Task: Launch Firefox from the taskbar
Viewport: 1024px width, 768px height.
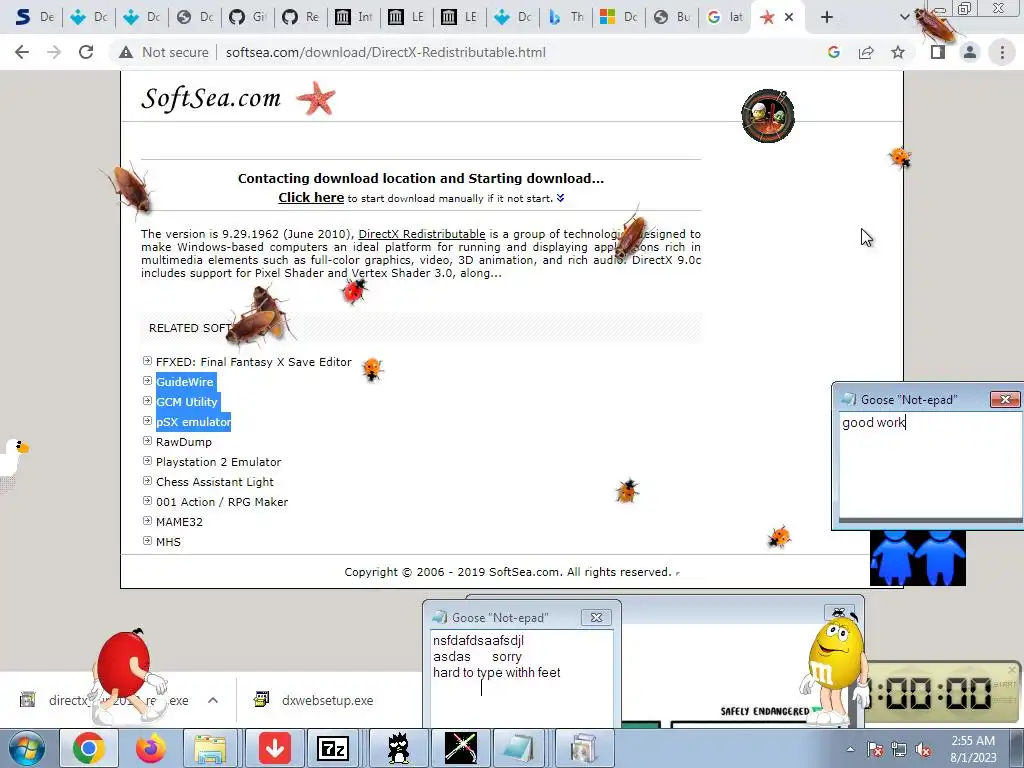Action: (x=150, y=748)
